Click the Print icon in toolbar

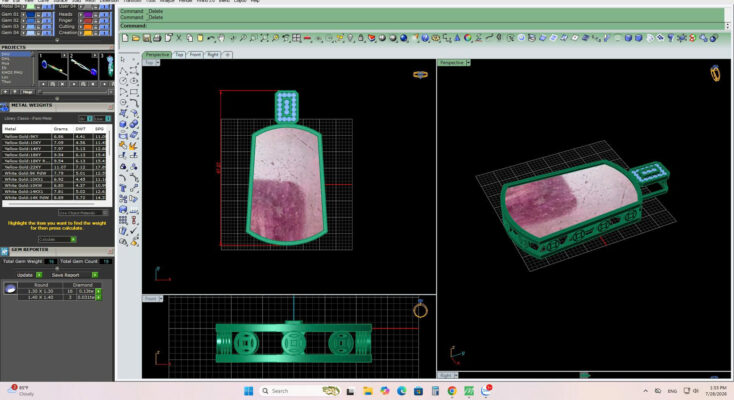157,38
